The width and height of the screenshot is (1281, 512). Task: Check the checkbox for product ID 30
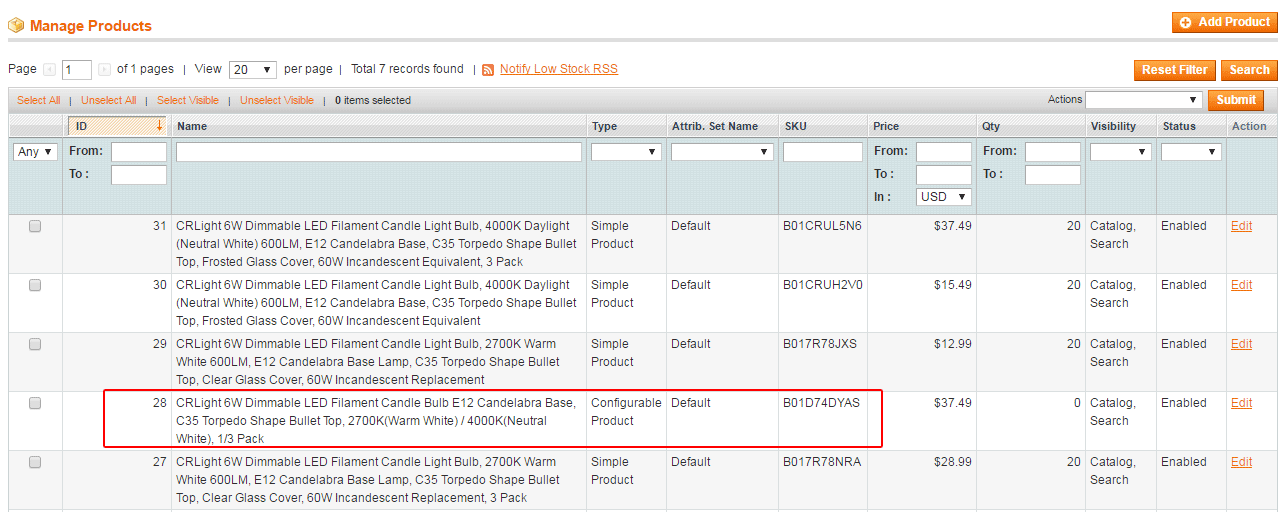(x=35, y=285)
